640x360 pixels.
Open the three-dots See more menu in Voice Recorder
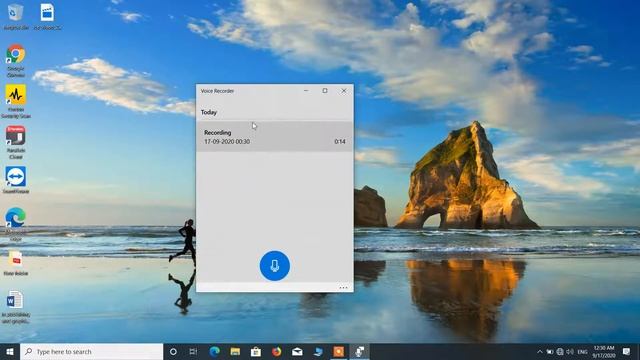(343, 288)
